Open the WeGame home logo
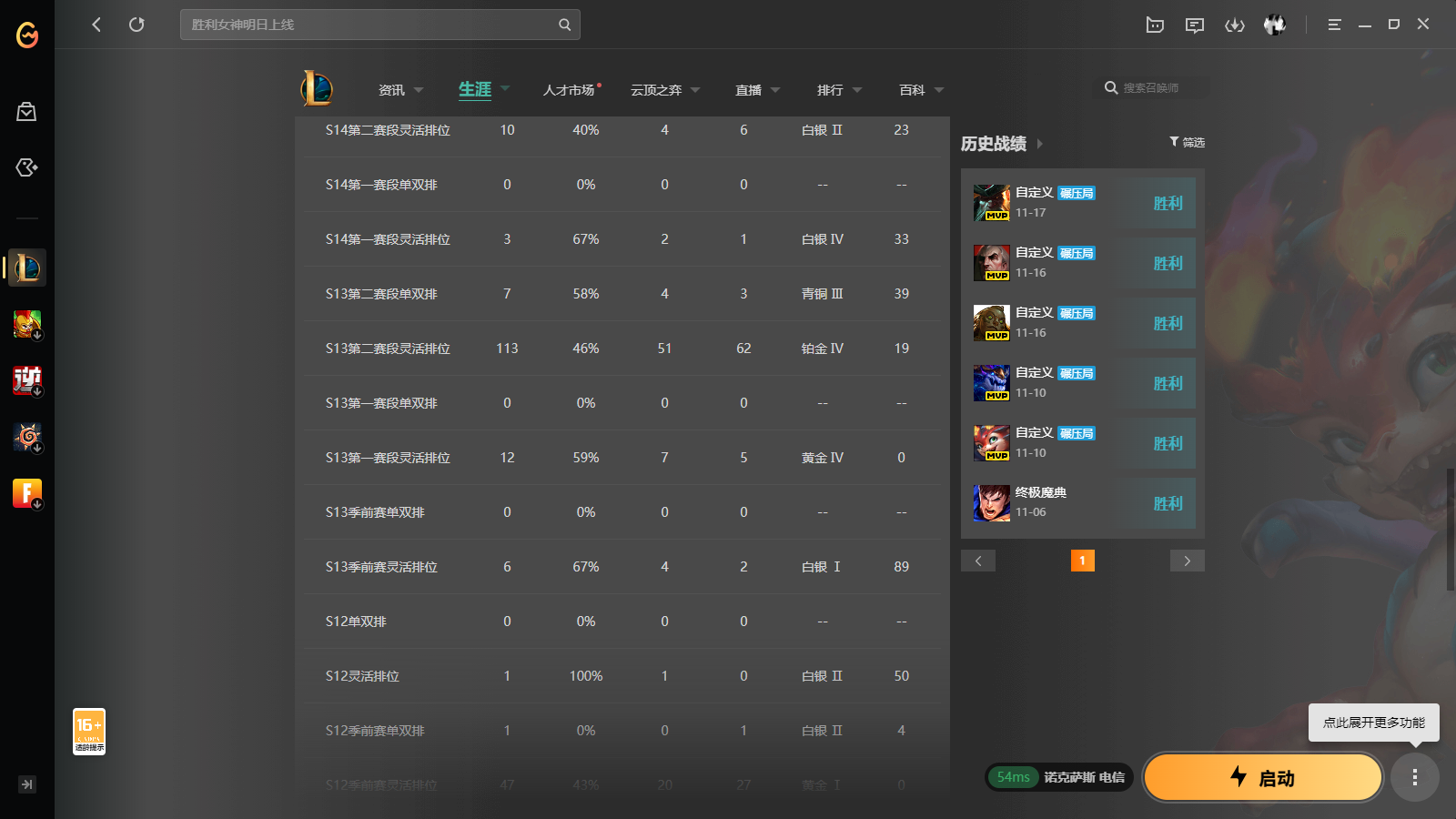Viewport: 1456px width, 819px height. click(27, 35)
